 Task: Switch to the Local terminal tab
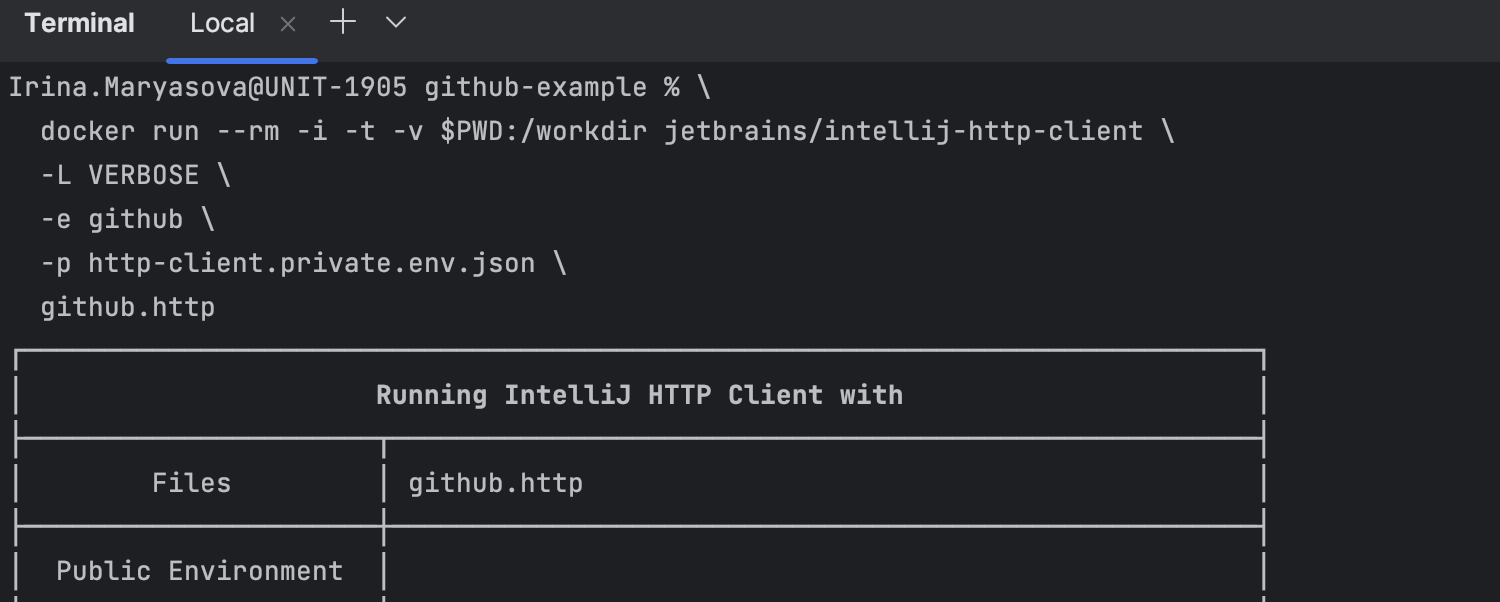222,24
